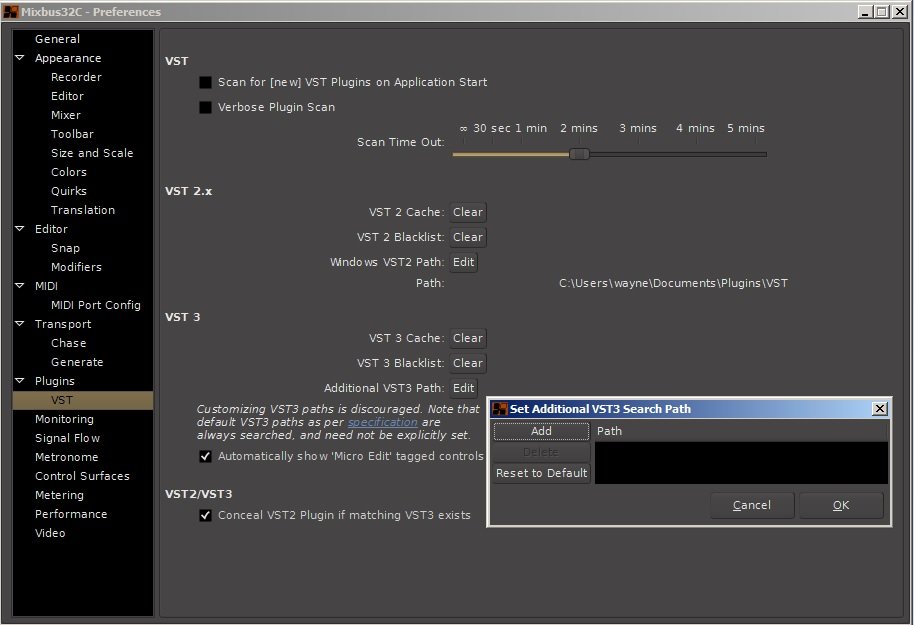Close the Set Additional VST3 Search Path dialog
Viewport: 914px width, 625px height.
pos(880,409)
